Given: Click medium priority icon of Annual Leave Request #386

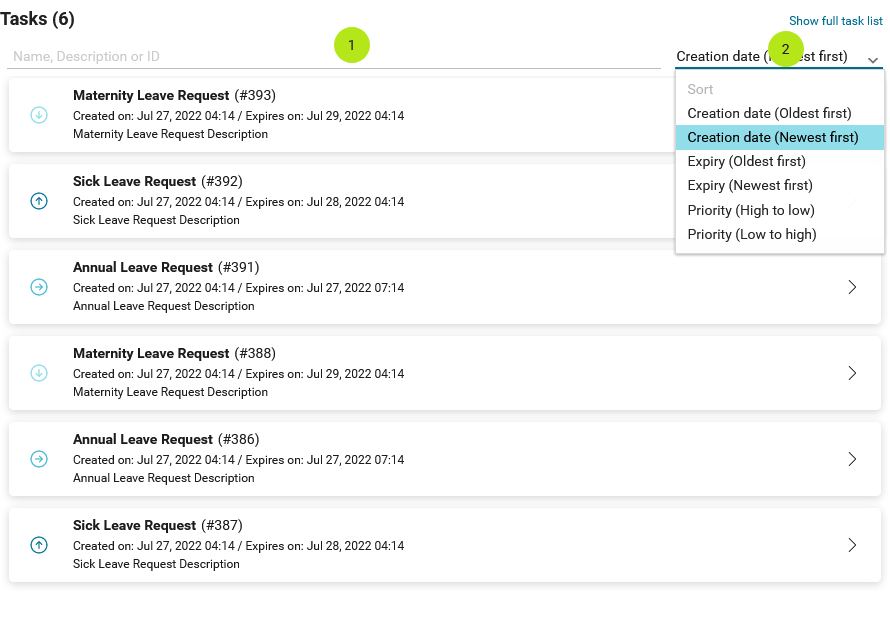Looking at the screenshot, I should [x=39, y=459].
